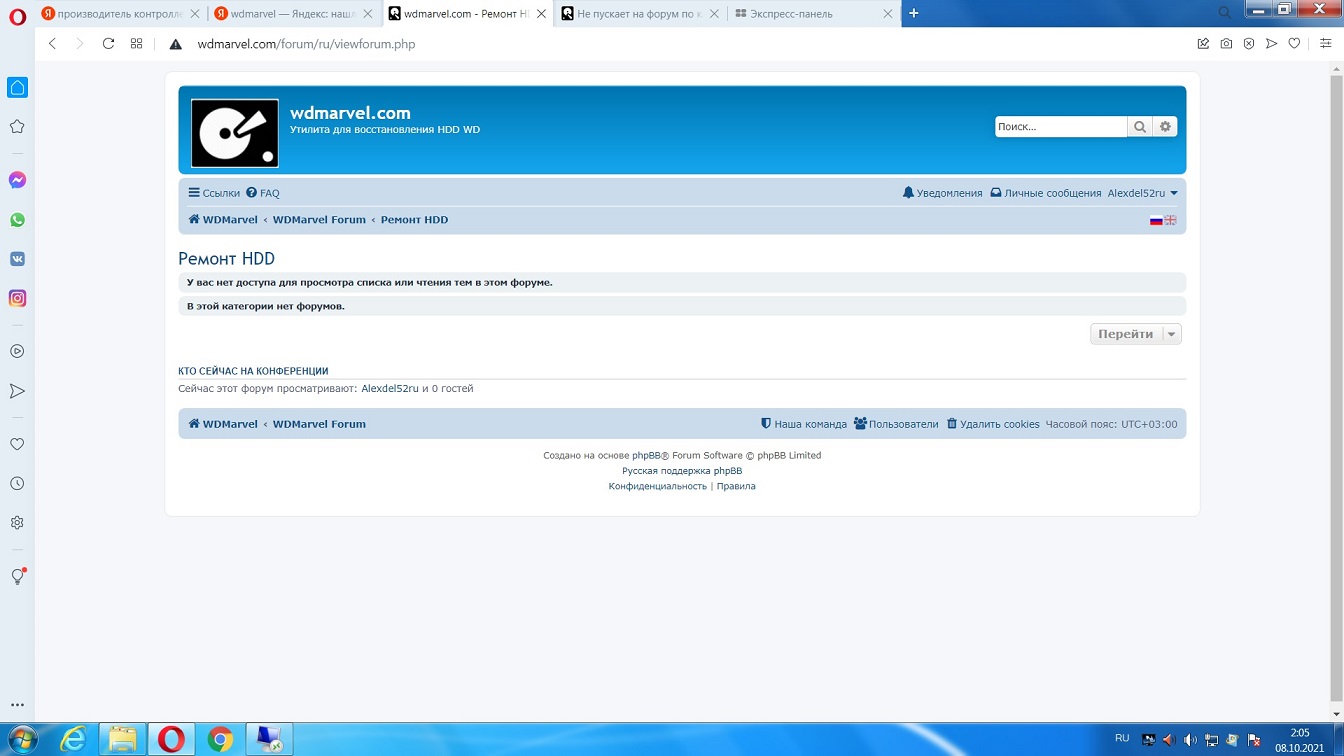The image size is (1344, 756).
Task: Open the Ссылки quick links menu
Action: pyautogui.click(x=214, y=193)
